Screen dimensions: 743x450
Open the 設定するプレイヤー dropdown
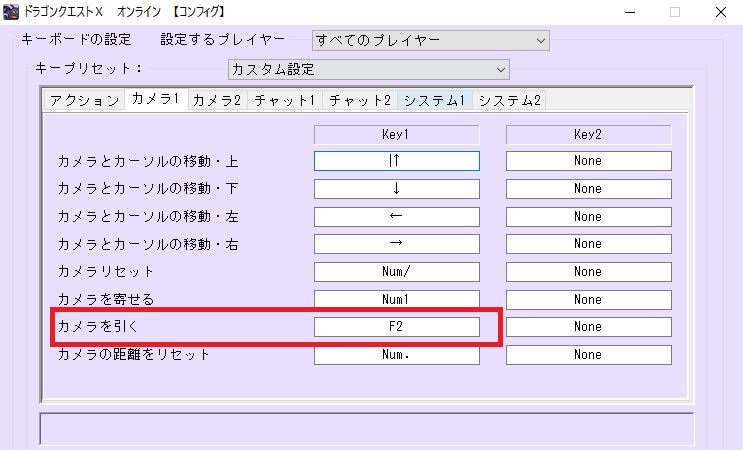click(x=431, y=41)
